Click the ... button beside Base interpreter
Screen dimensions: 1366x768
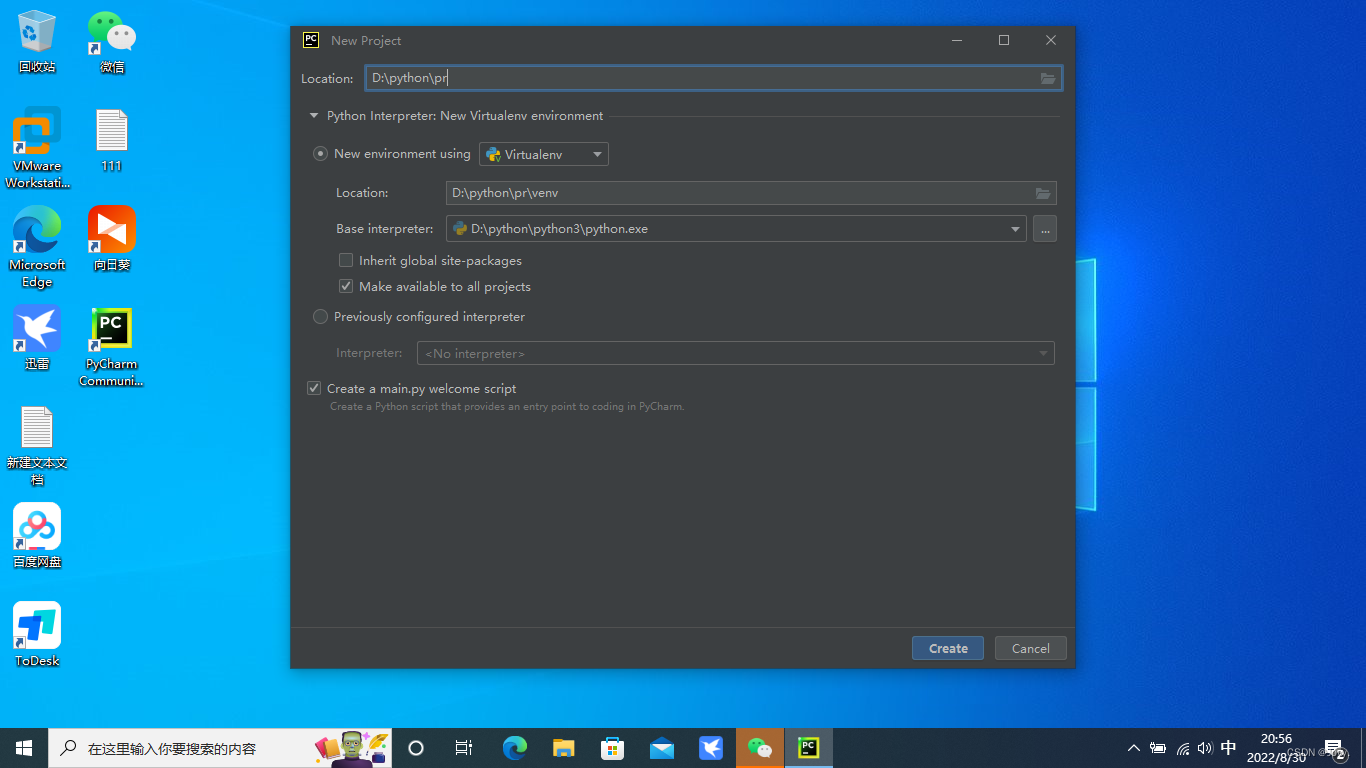pyautogui.click(x=1044, y=229)
